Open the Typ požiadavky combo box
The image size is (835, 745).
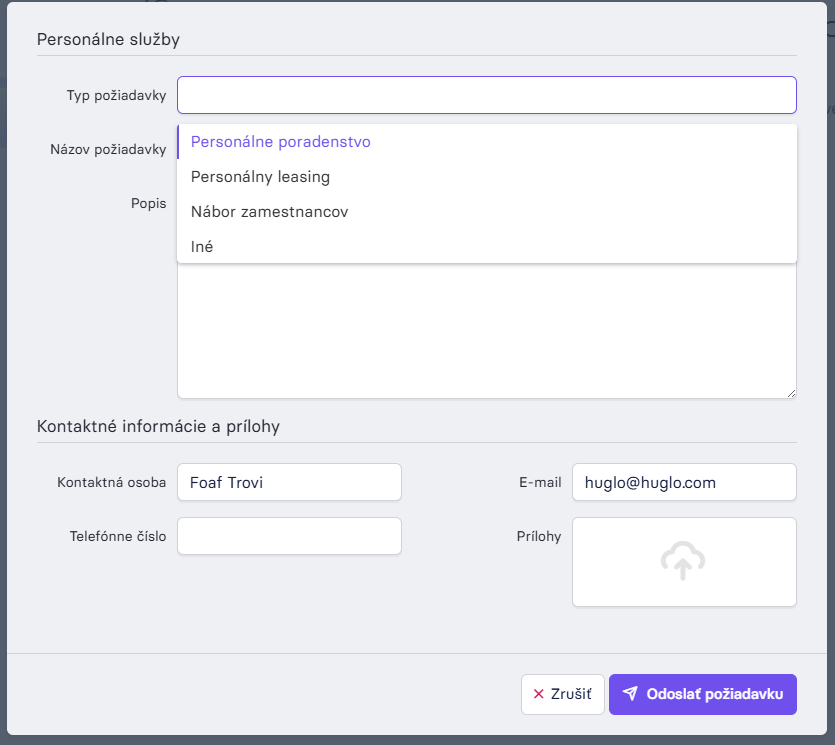pos(487,95)
